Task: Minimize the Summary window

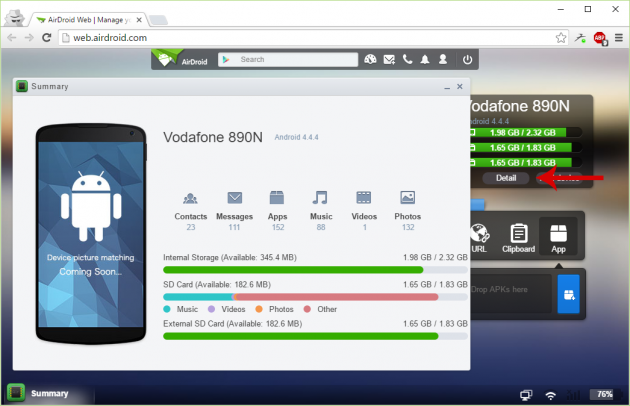Action: (447, 87)
